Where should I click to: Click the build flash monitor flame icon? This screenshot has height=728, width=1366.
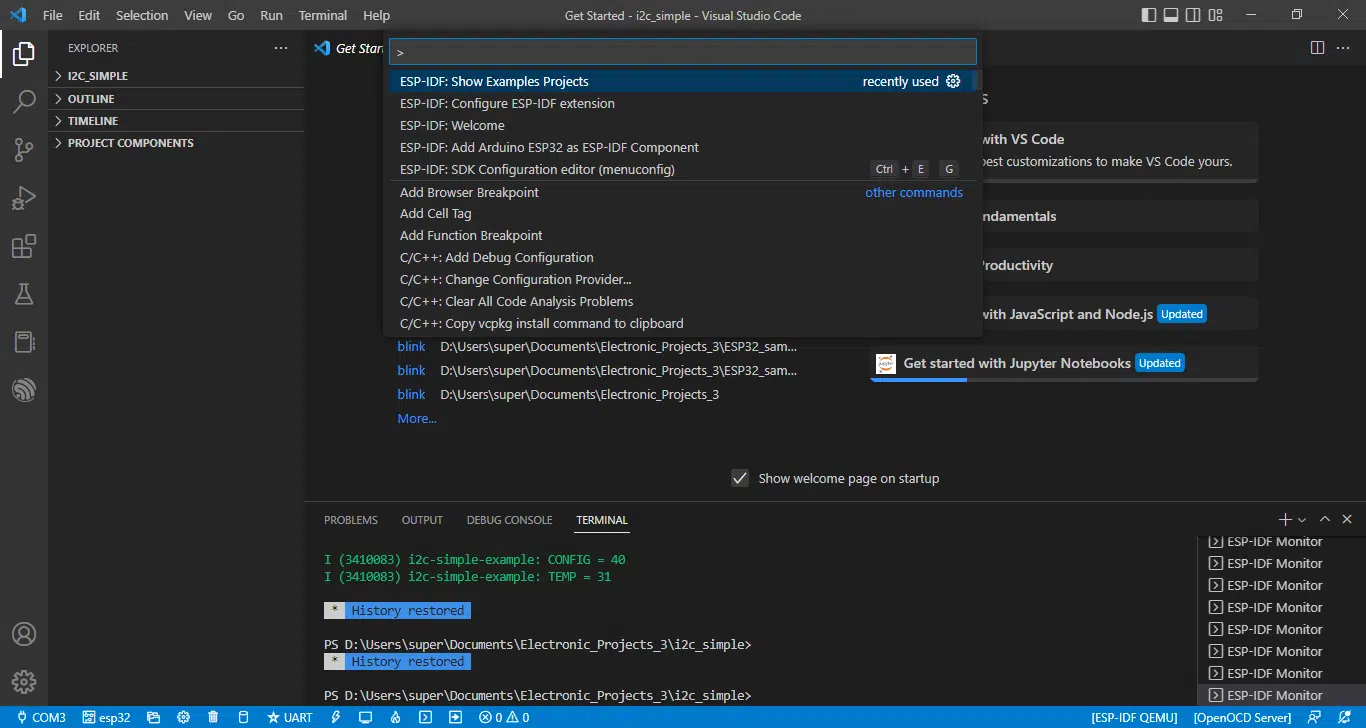[x=396, y=717]
